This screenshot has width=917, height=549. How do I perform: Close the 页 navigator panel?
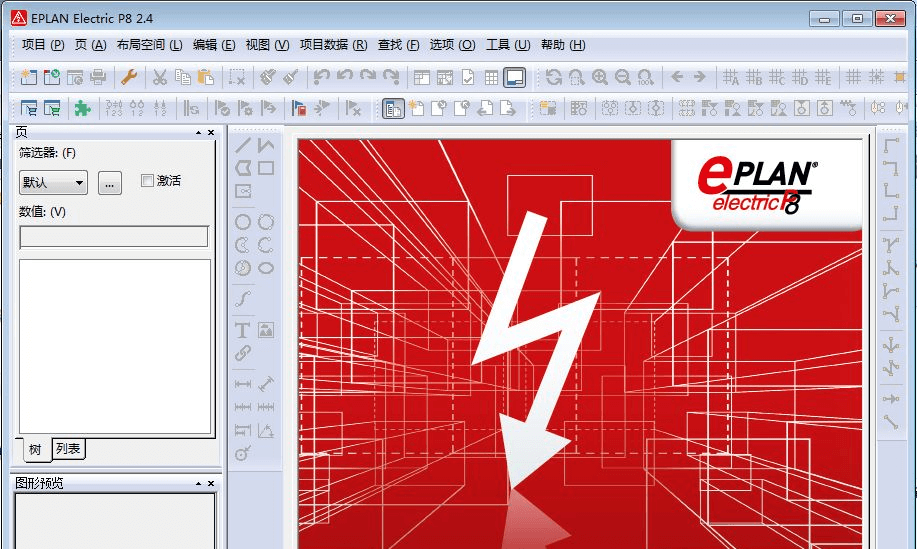(x=211, y=133)
